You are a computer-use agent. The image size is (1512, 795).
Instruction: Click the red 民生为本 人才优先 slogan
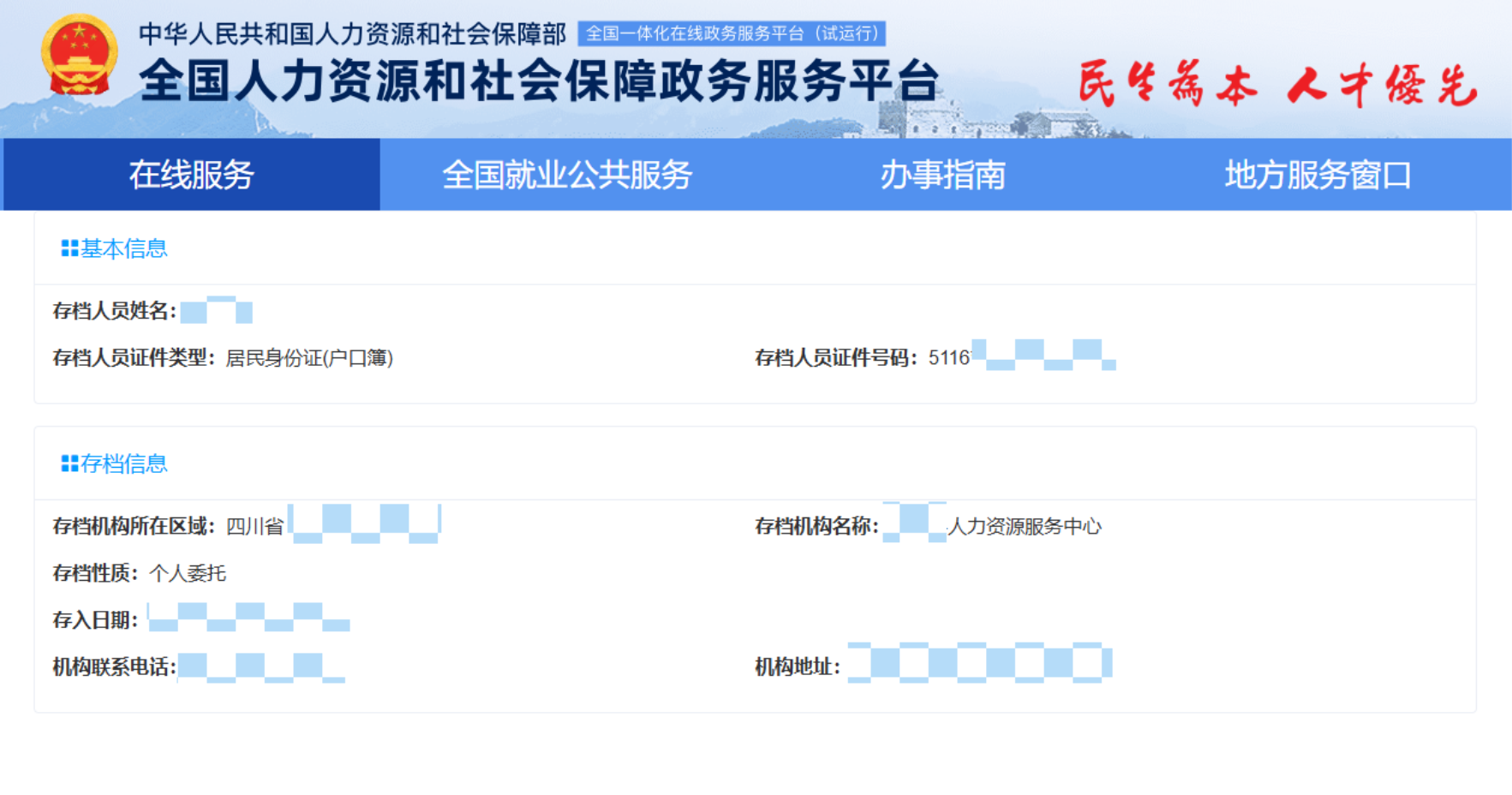pos(1276,85)
